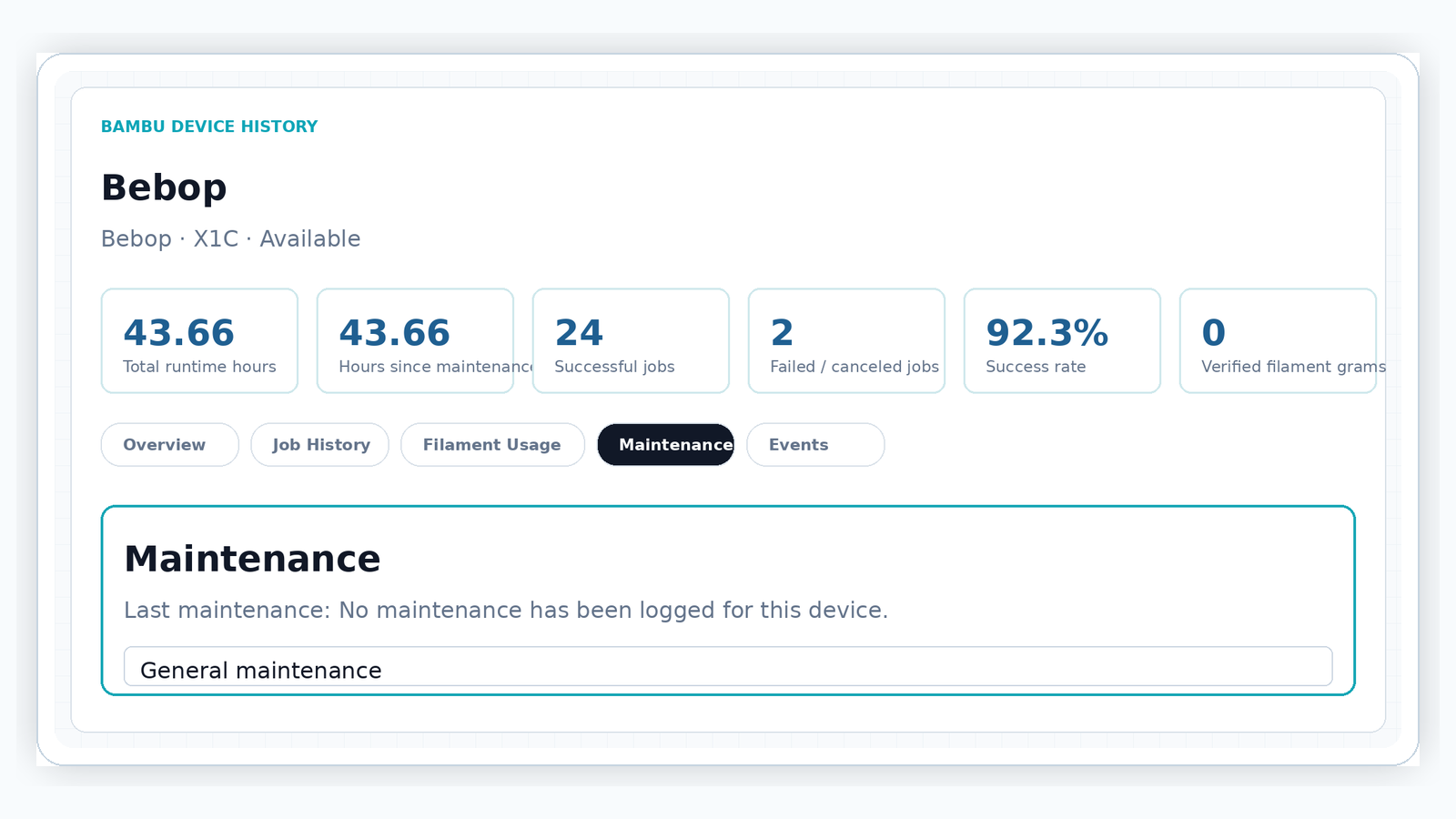Open the General maintenance type dropdown

[728, 667]
